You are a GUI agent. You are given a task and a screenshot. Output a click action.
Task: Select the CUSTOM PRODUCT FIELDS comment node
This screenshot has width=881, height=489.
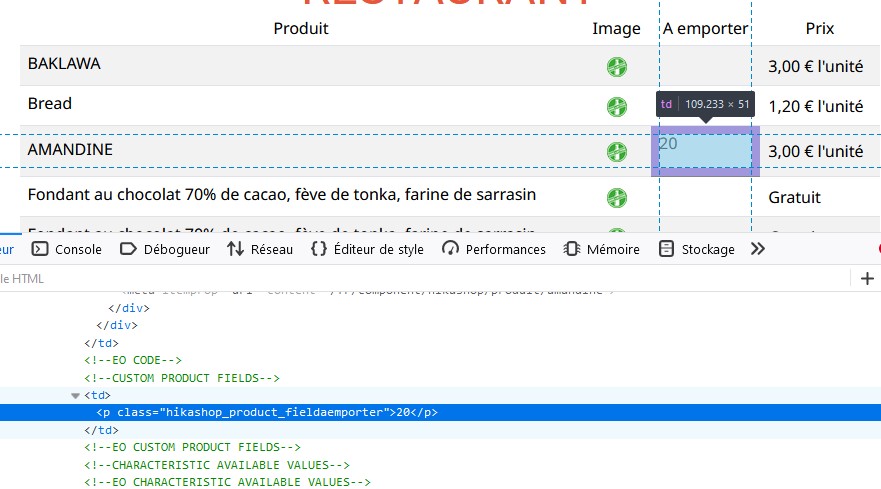coord(182,378)
